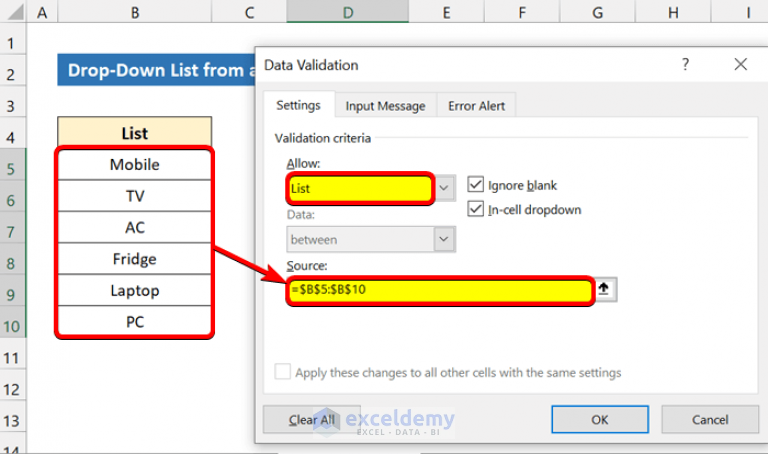The image size is (768, 454).
Task: Close the Data Validation dialog
Action: 741,64
